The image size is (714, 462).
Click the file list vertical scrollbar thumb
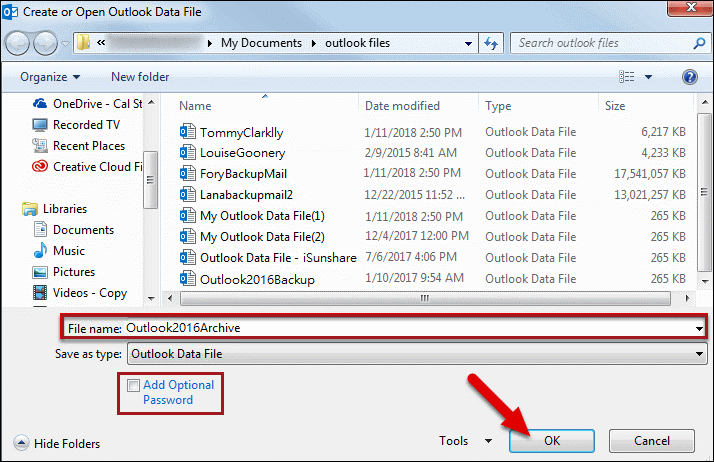[704, 192]
